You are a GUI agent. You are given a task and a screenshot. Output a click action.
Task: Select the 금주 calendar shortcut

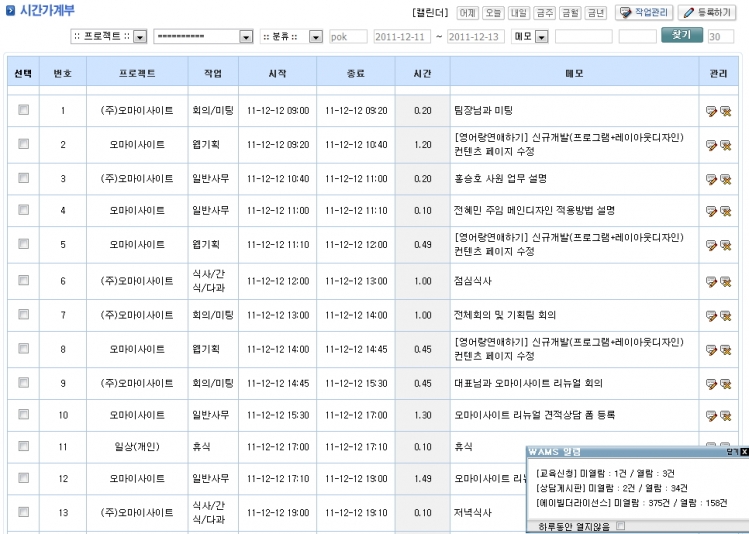pos(545,12)
